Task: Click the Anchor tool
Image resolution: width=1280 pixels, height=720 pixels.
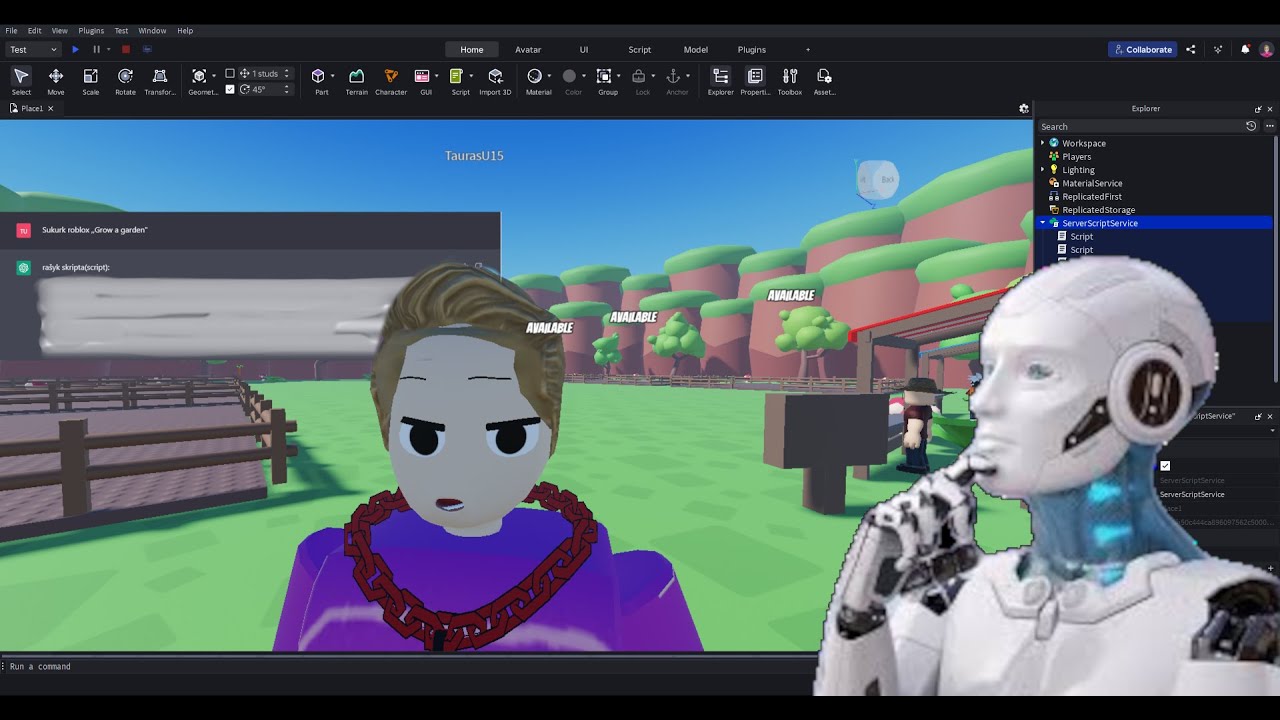Action: (x=675, y=81)
